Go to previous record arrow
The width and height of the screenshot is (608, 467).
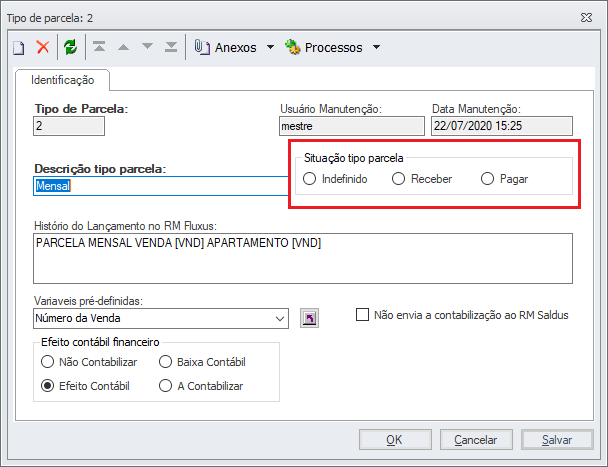pos(123,47)
